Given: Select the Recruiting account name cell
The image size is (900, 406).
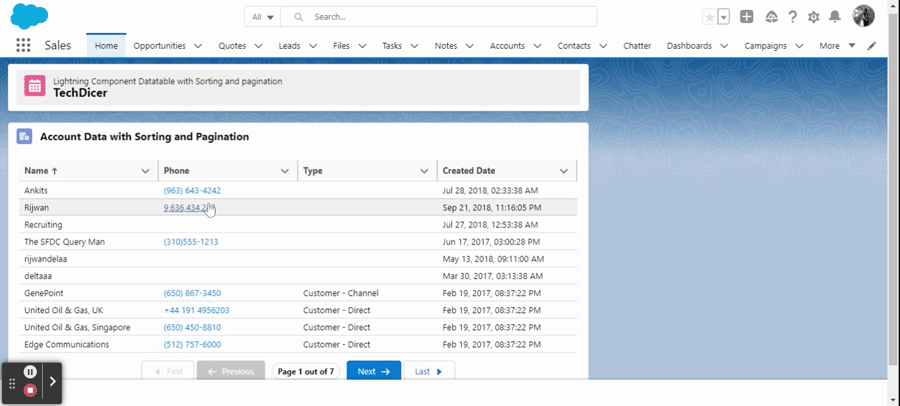Looking at the screenshot, I should [88, 225].
